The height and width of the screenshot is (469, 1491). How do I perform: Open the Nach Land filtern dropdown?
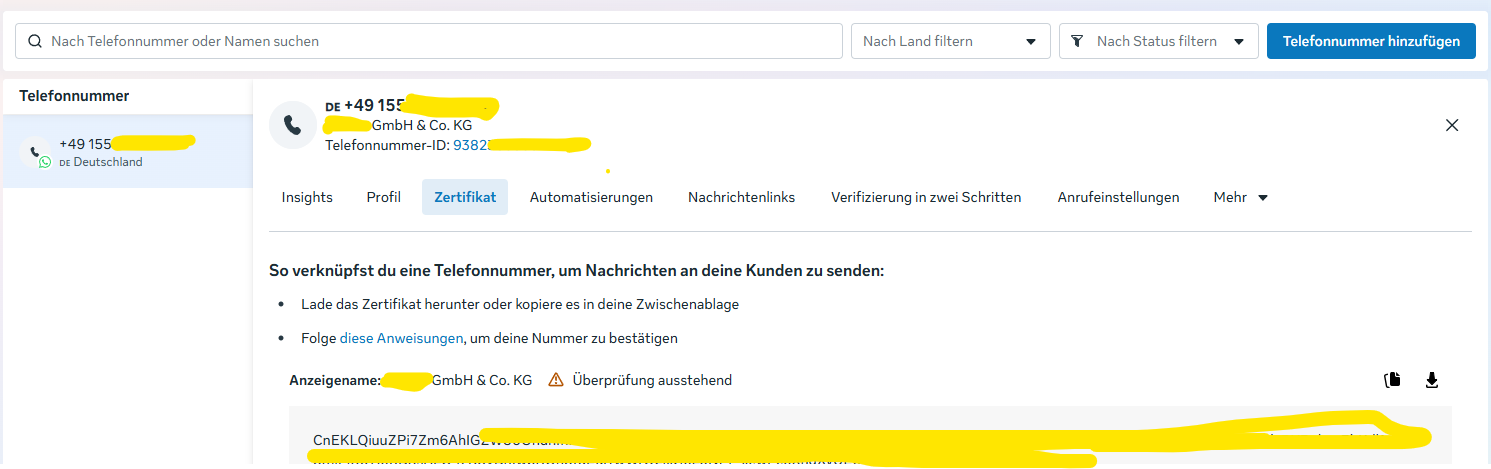(950, 41)
